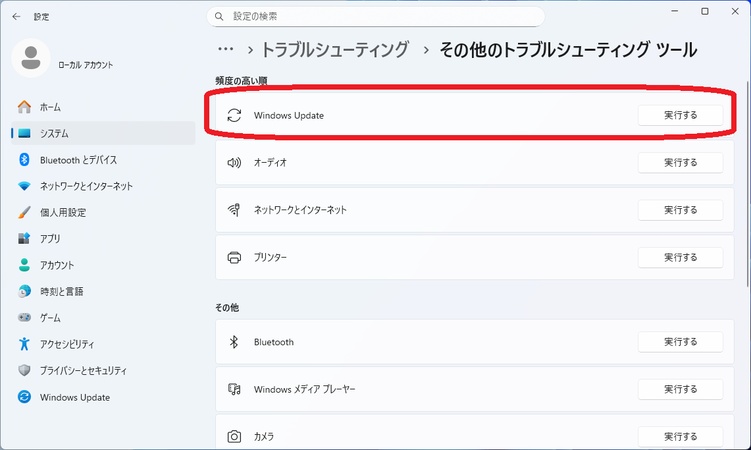Click the network troubleshooter antenna icon

pos(234,210)
